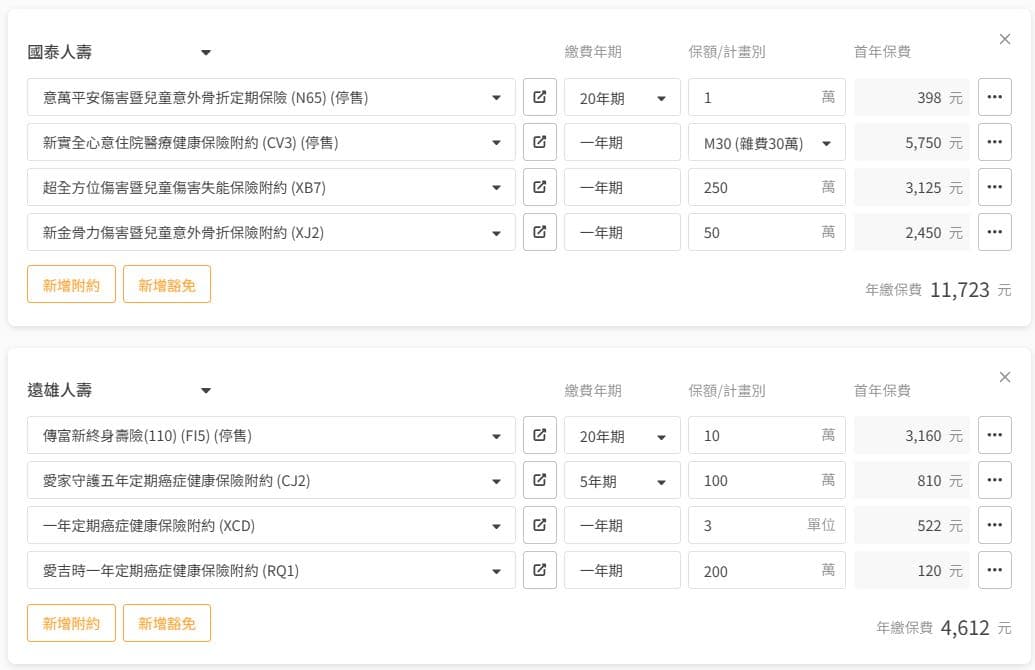The height and width of the screenshot is (670, 1035).
Task: Click 新增附約 button under 國泰人壽
Action: (71, 285)
